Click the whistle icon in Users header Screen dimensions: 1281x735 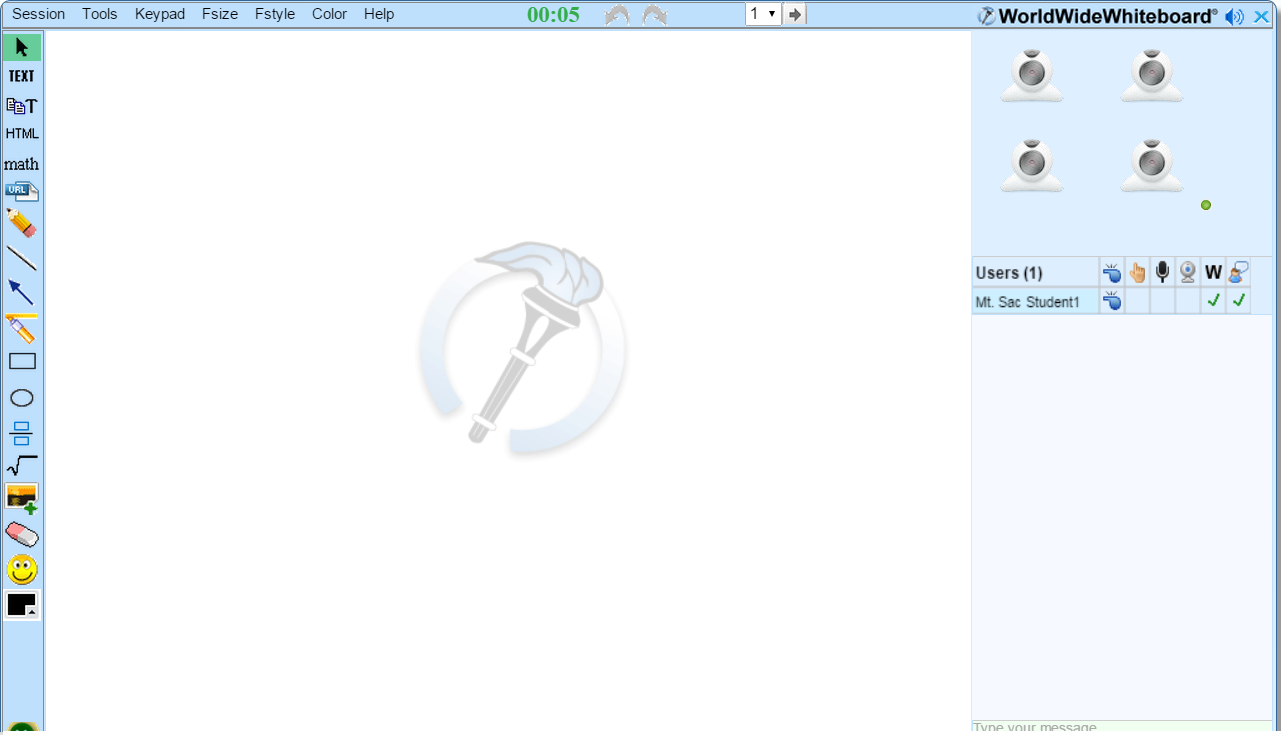(x=1112, y=272)
